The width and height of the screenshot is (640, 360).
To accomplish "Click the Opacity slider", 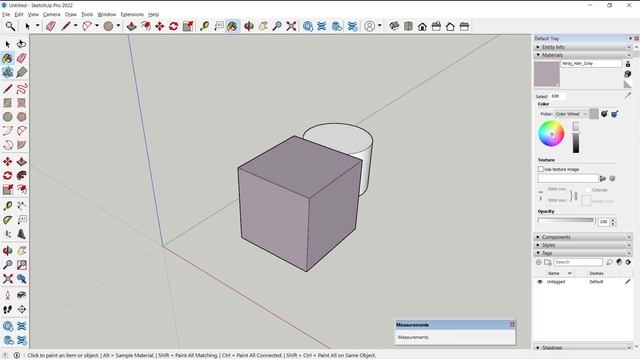I will coord(566,220).
